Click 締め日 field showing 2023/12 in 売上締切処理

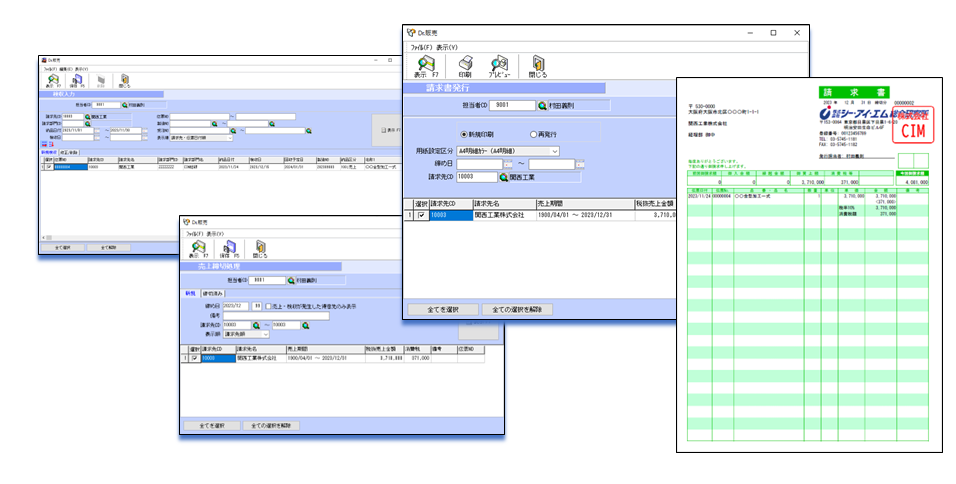coord(236,307)
